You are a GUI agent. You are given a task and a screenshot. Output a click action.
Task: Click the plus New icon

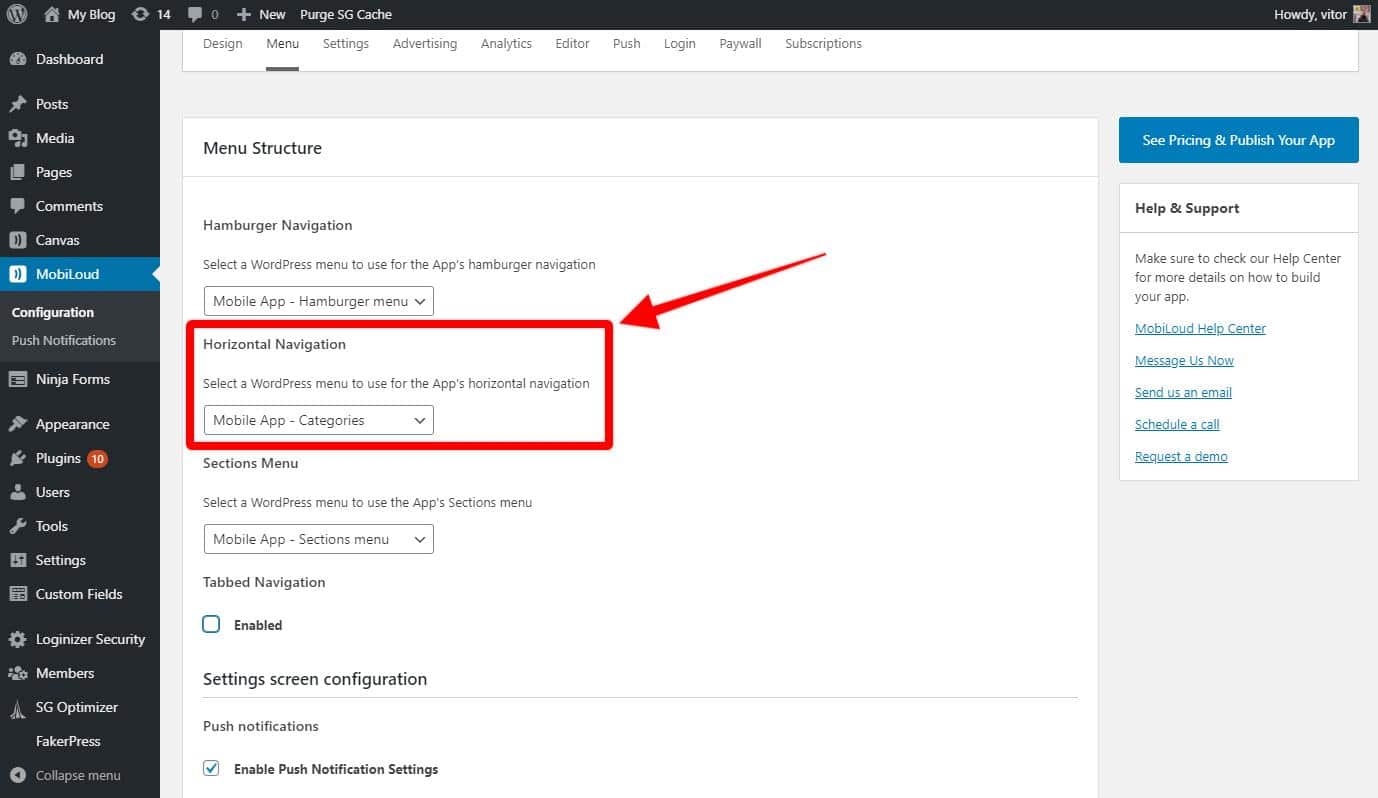(243, 14)
